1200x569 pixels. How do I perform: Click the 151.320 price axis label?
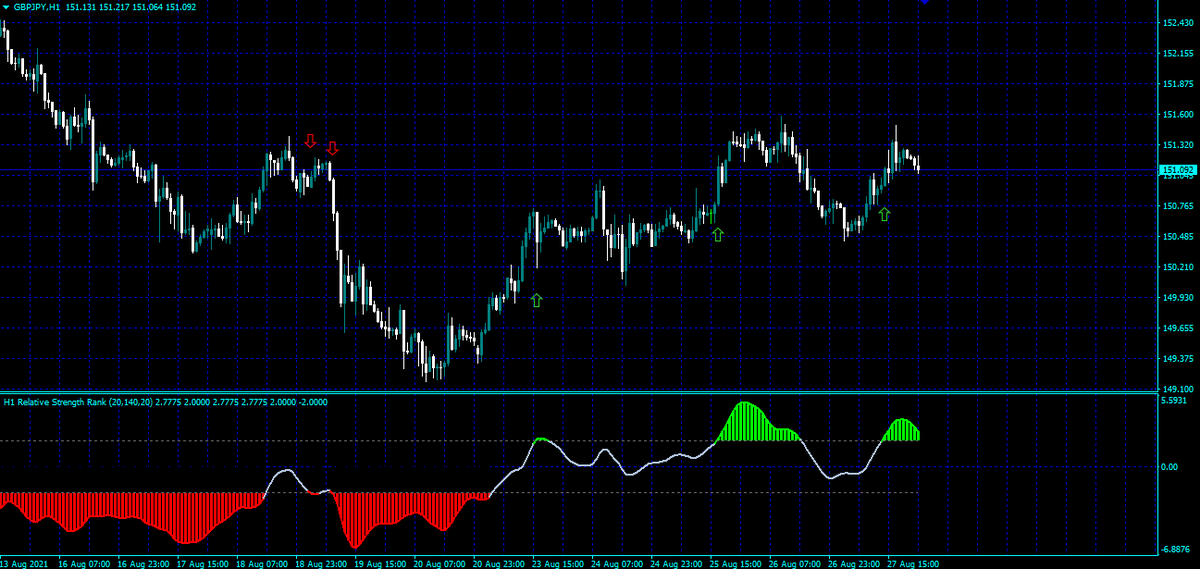point(1178,145)
